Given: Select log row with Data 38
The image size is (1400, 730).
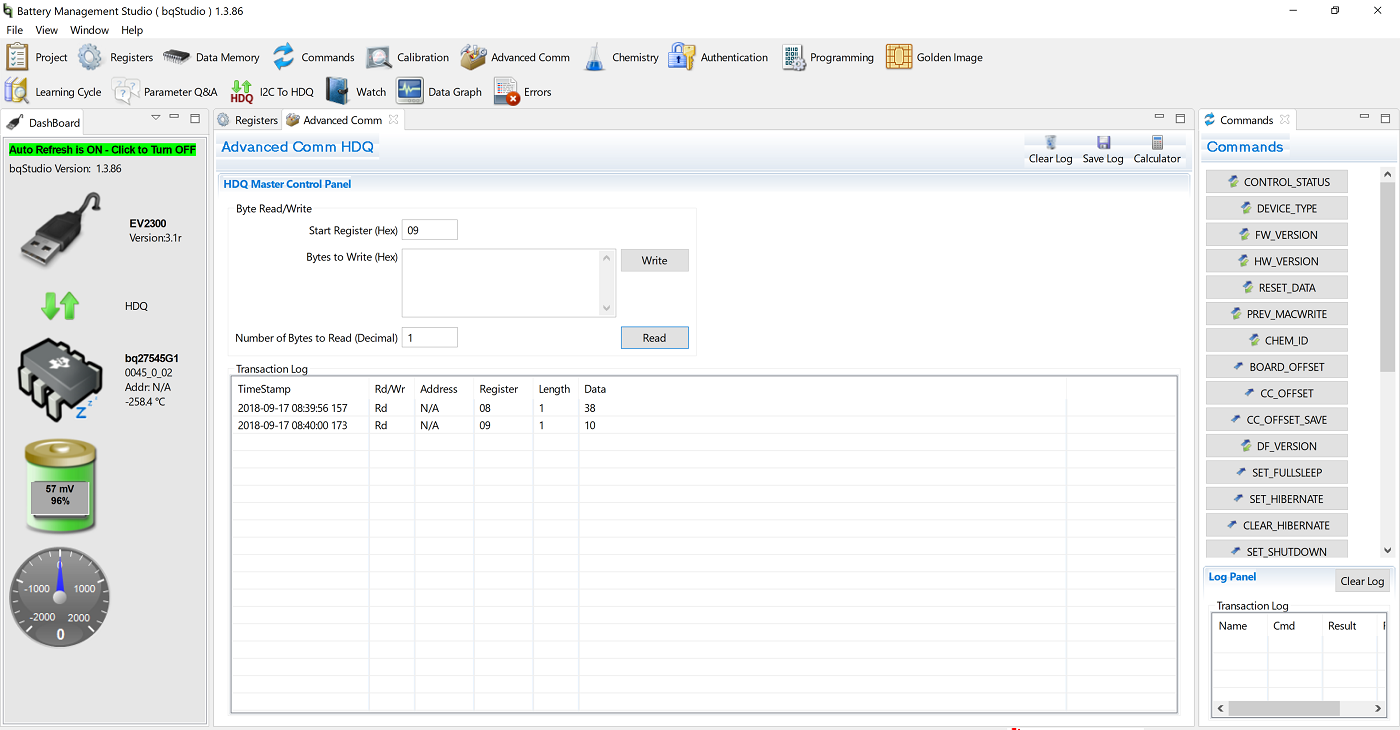Looking at the screenshot, I should (x=704, y=408).
